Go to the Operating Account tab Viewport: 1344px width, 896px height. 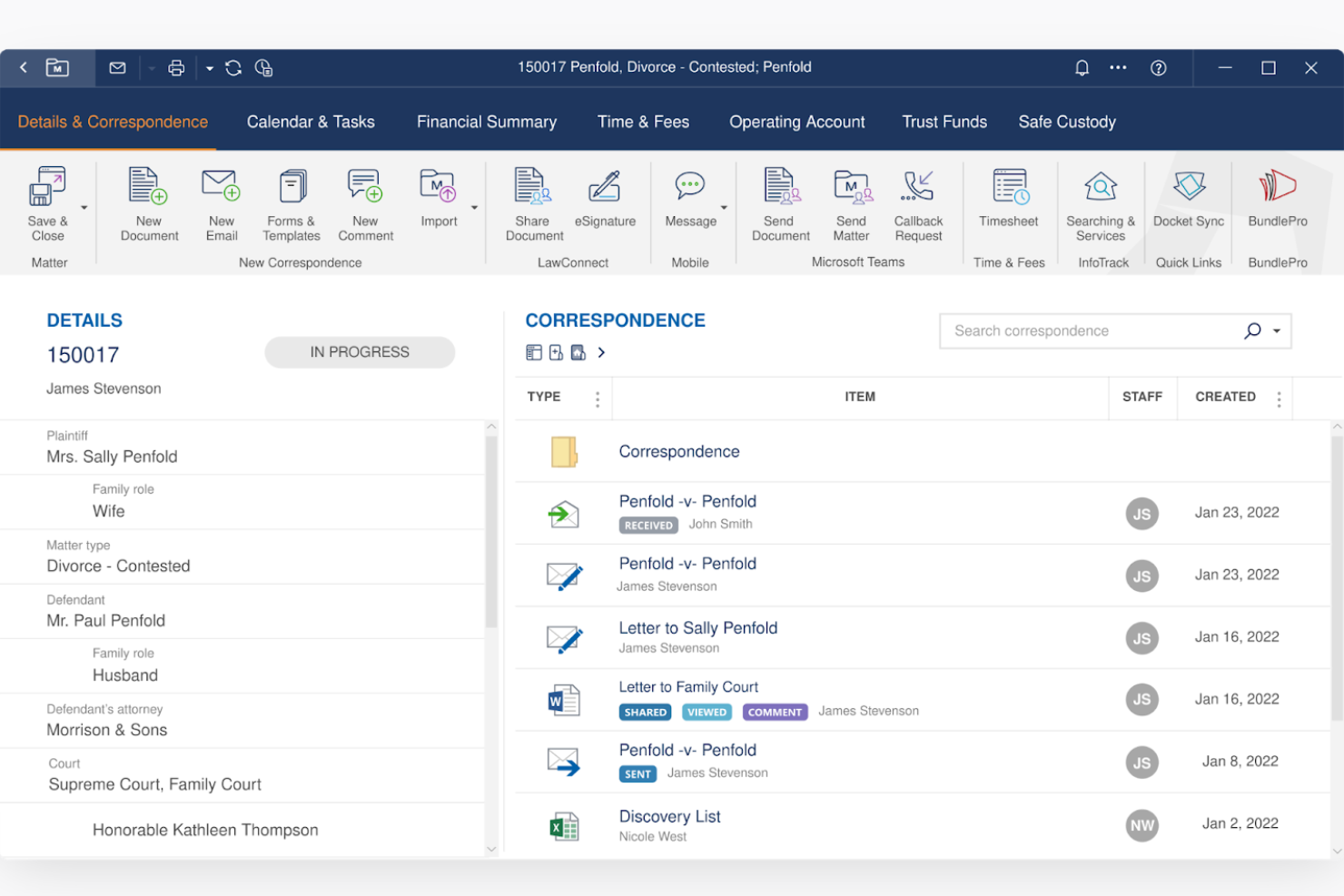tap(797, 122)
